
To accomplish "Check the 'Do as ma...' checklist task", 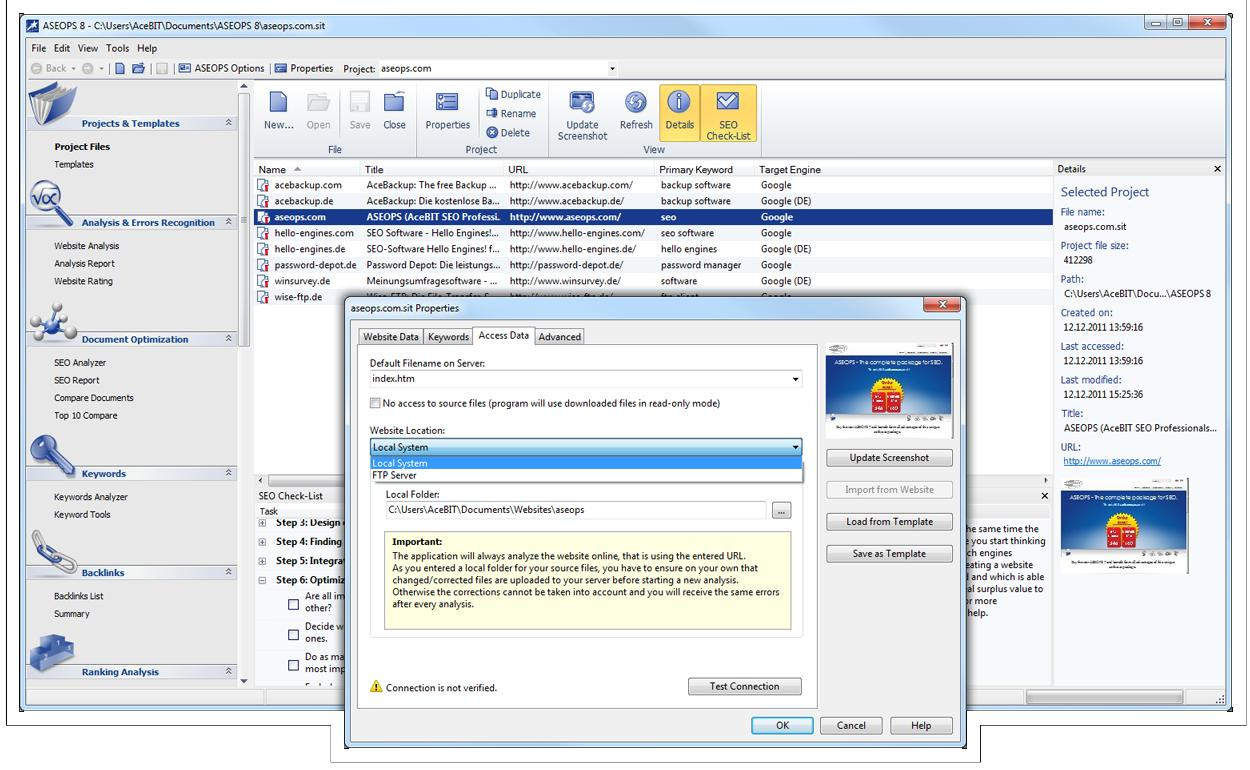I will pyautogui.click(x=294, y=663).
